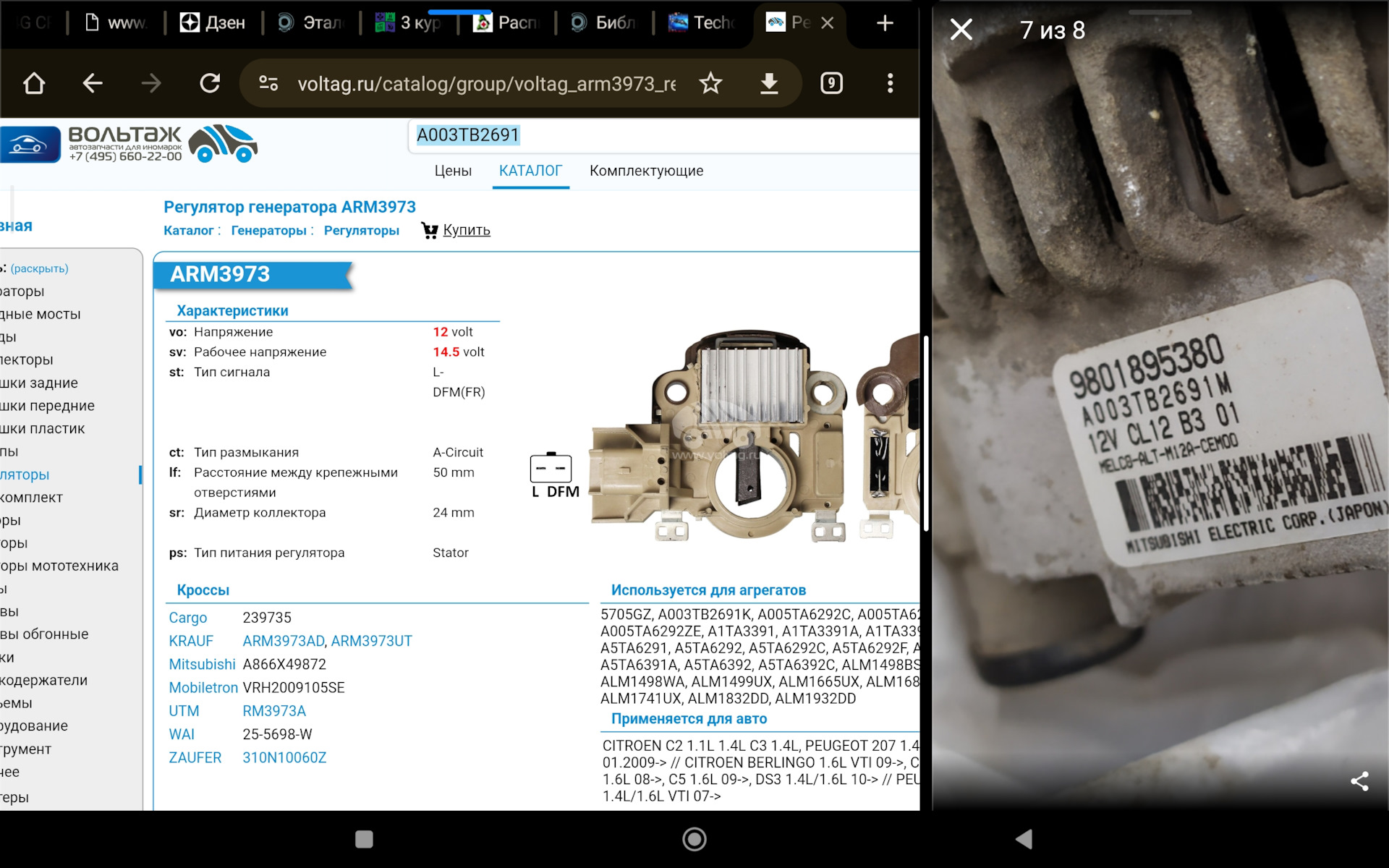Click the Купить cart link

(456, 230)
